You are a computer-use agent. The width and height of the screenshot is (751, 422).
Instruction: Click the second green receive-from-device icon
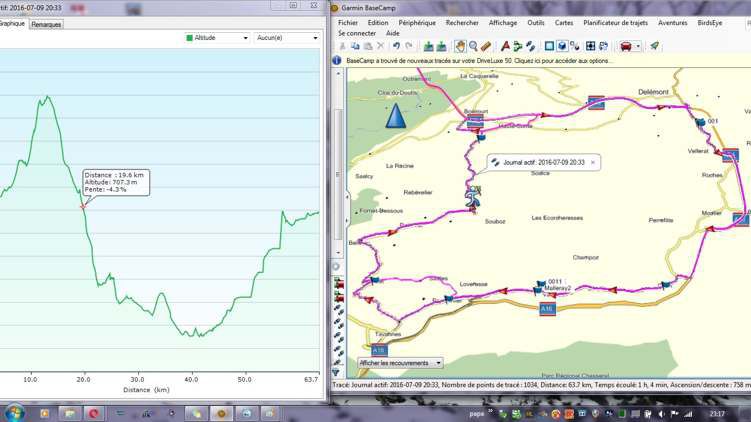pyautogui.click(x=441, y=46)
